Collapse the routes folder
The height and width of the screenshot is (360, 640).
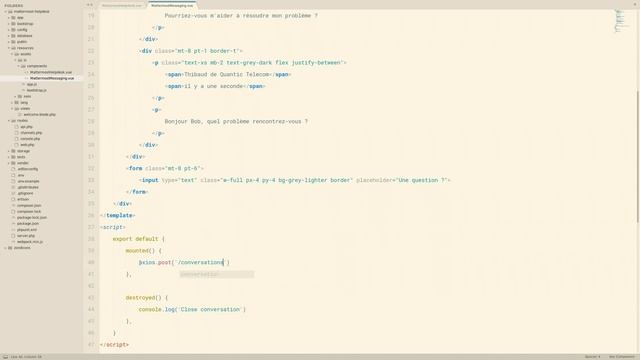(x=9, y=121)
